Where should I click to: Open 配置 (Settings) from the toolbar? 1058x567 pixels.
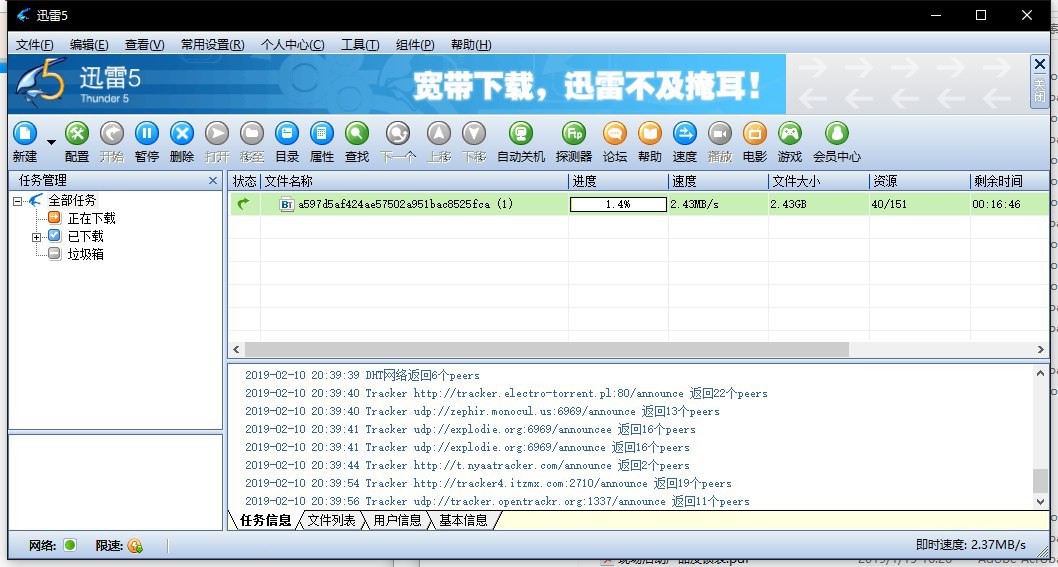click(77, 133)
